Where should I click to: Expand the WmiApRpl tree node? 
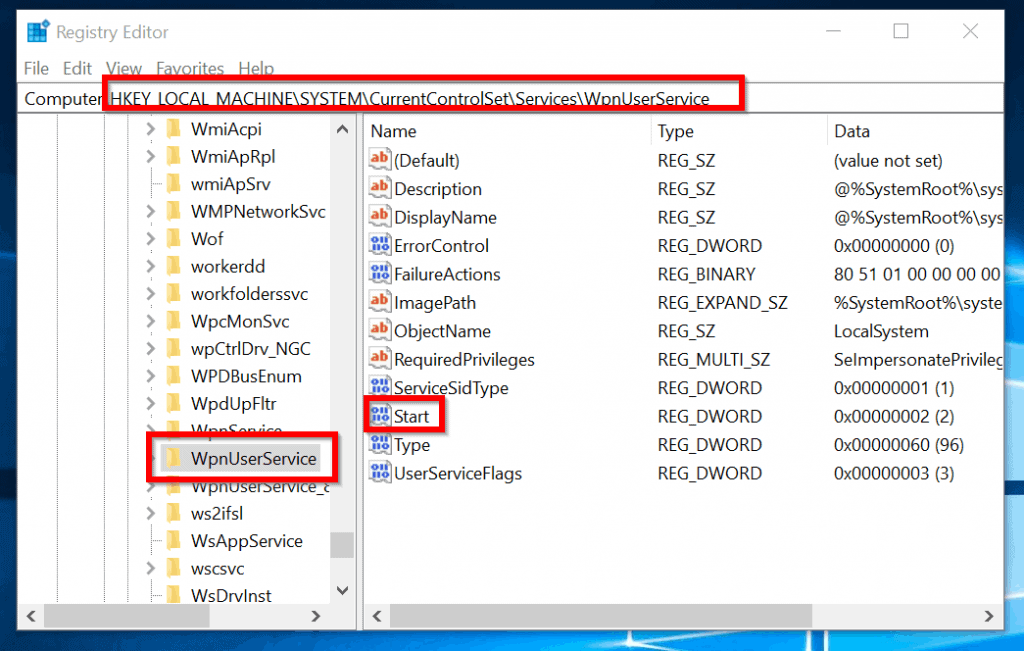coord(151,156)
